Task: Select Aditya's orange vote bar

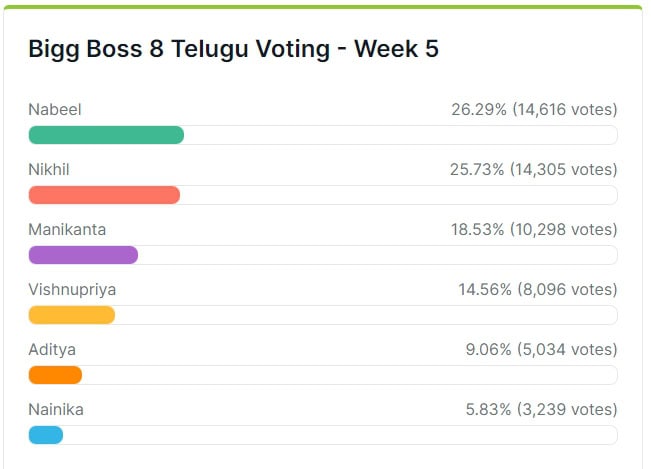Action: click(55, 375)
